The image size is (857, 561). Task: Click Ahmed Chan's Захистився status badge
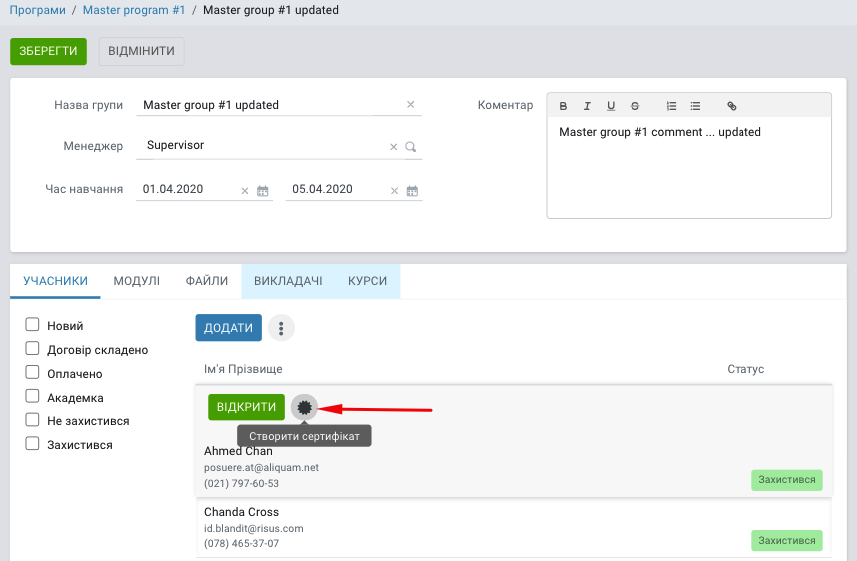tap(786, 480)
